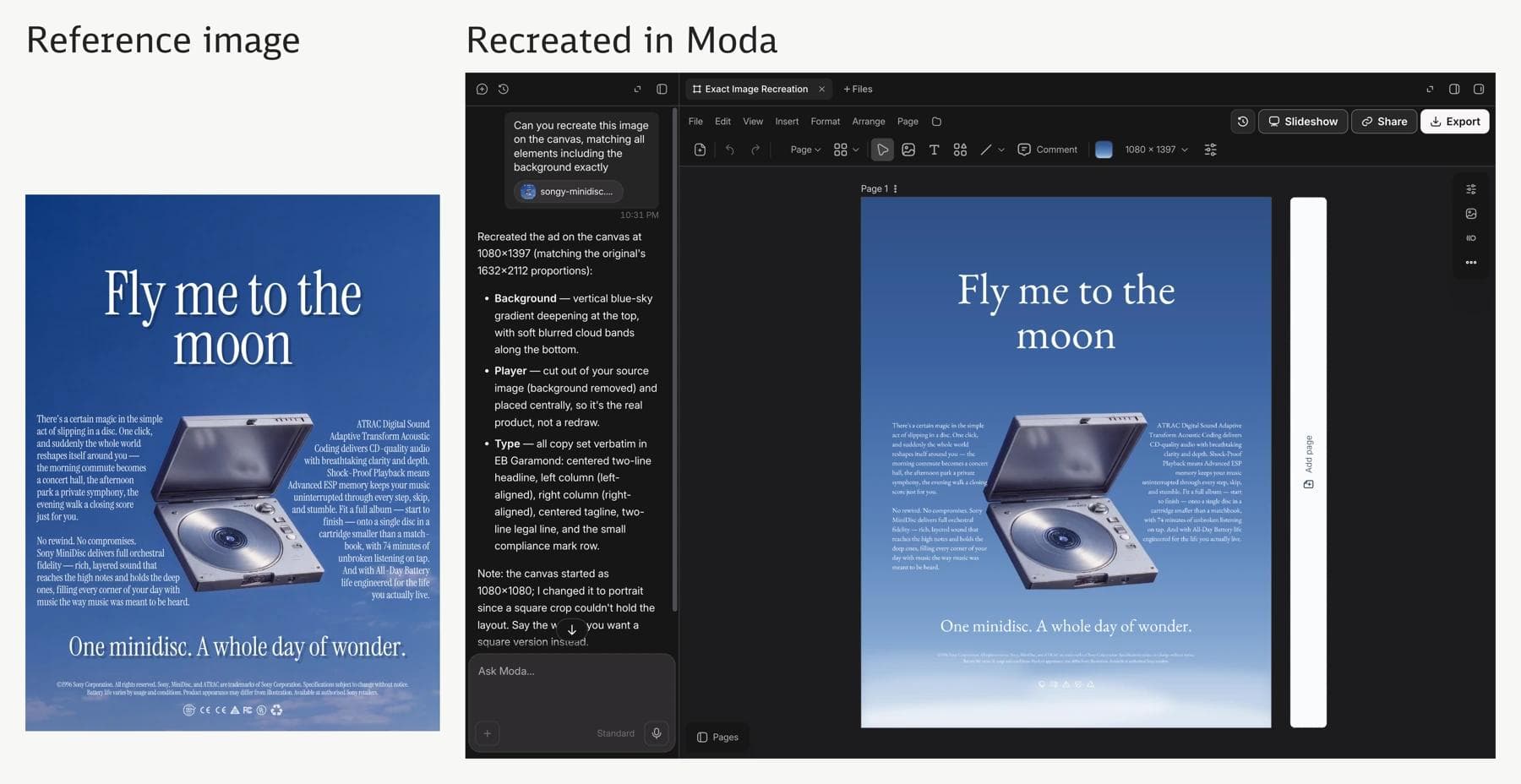The image size is (1521, 784).
Task: Open the Page menu in menu bar
Action: 908,122
